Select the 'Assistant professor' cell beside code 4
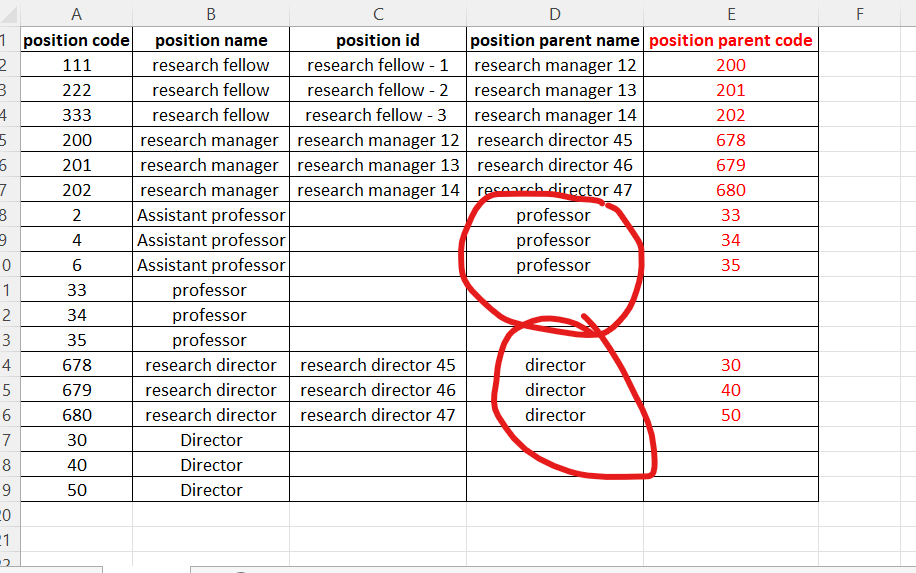The width and height of the screenshot is (916, 573). 211,240
